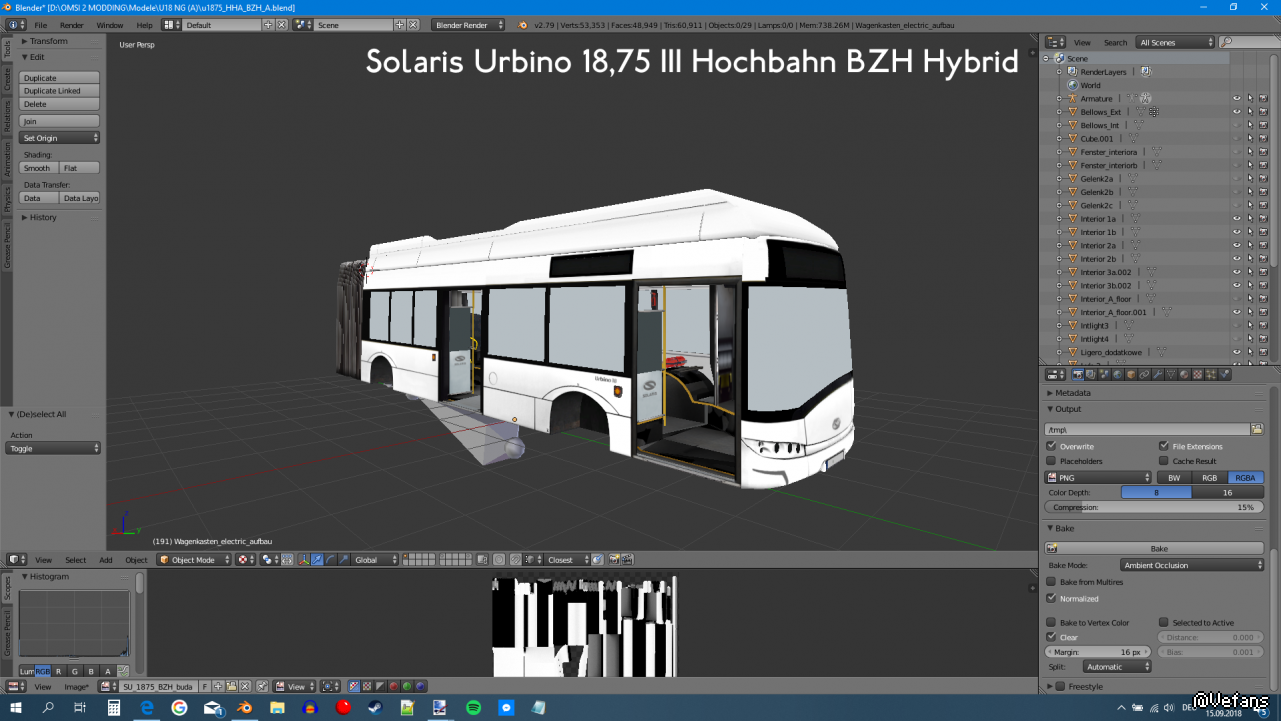Screen dimensions: 1281x721
Task: Open Steam from the taskbar
Action: (x=376, y=708)
